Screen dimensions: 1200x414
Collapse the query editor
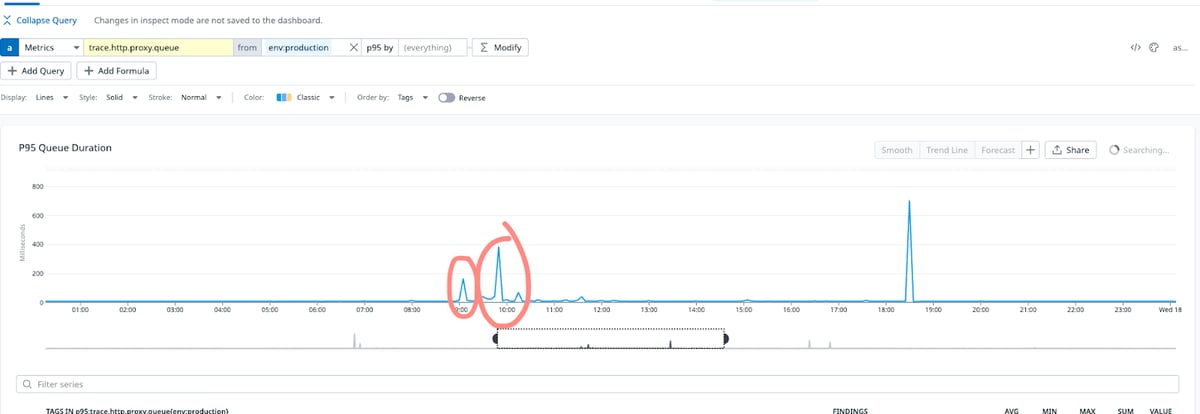41,20
